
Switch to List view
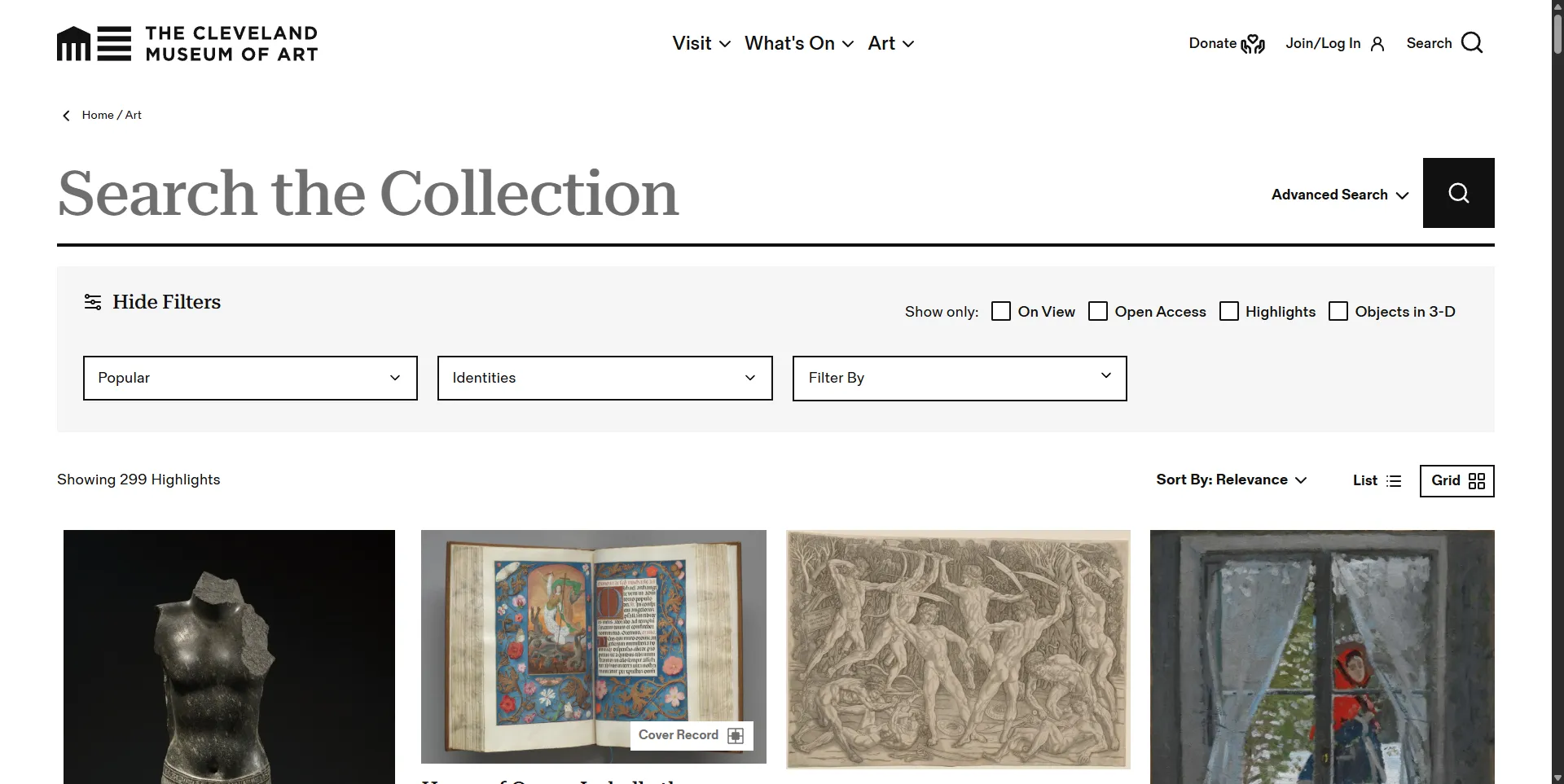click(1377, 480)
